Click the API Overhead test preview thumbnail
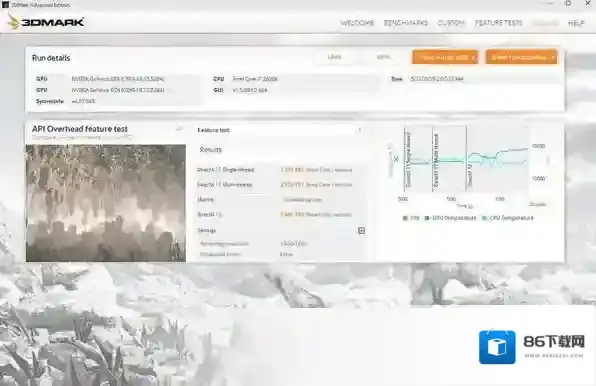Screen dimensions: 596x386 (106, 203)
